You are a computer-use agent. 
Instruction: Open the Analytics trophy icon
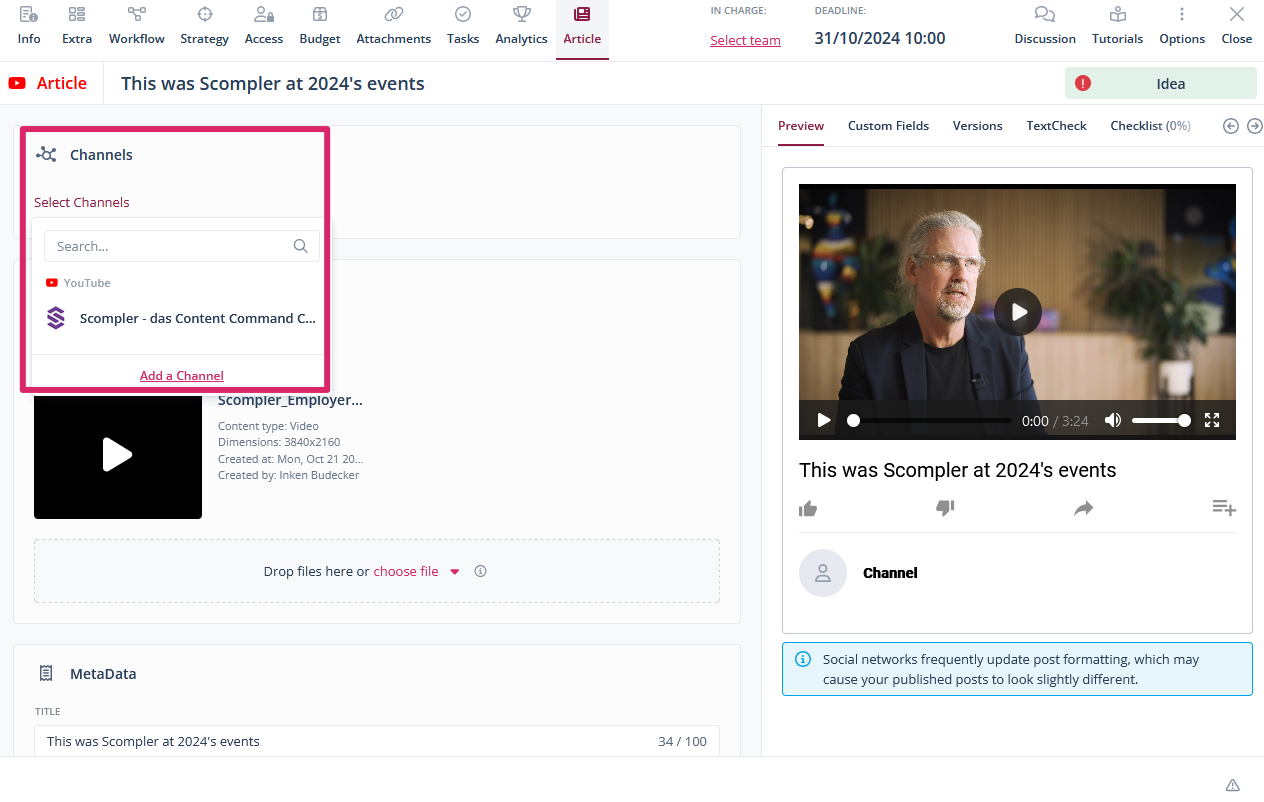521,15
